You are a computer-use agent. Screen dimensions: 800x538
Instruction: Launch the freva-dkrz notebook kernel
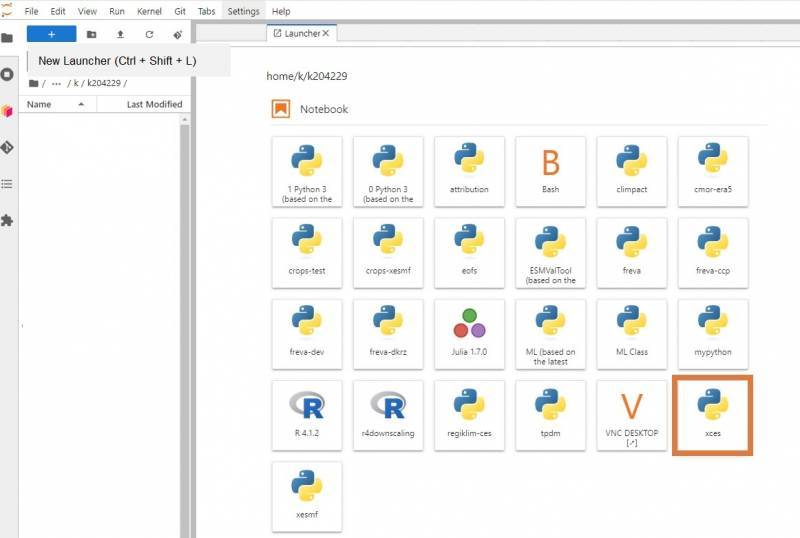click(388, 334)
